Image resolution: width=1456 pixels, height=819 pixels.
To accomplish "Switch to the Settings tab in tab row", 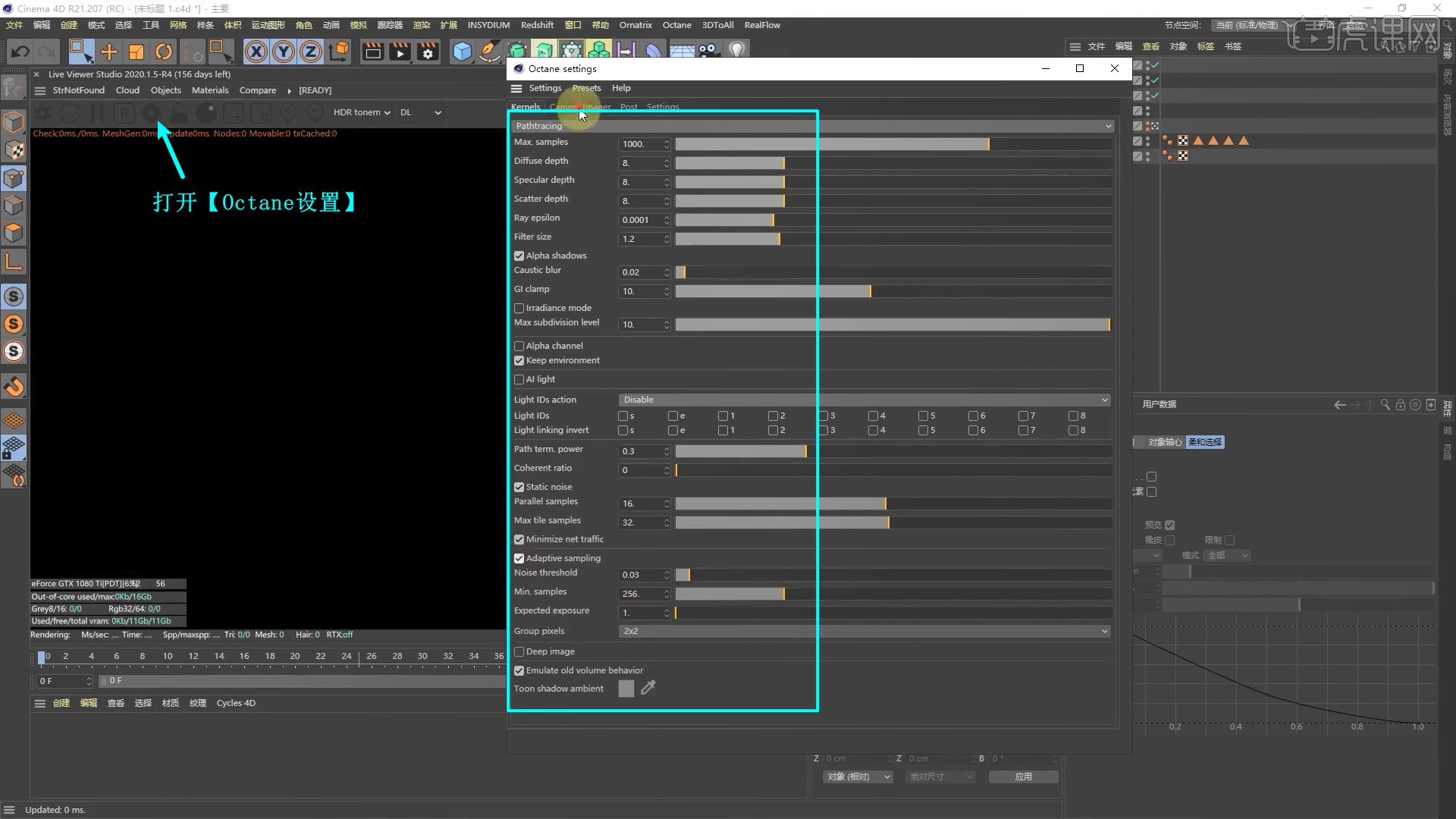I will click(663, 107).
